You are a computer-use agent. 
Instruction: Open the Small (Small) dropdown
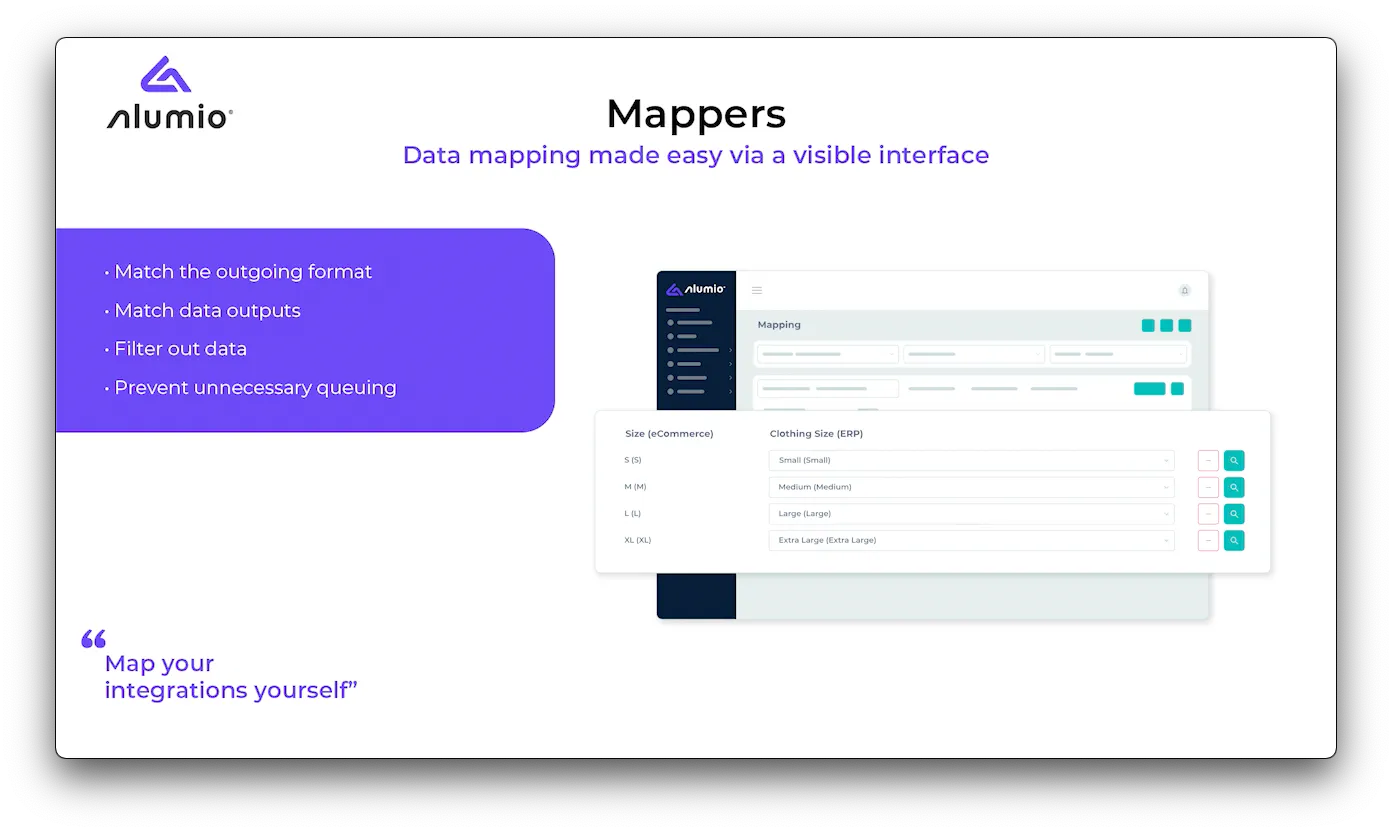[972, 461]
